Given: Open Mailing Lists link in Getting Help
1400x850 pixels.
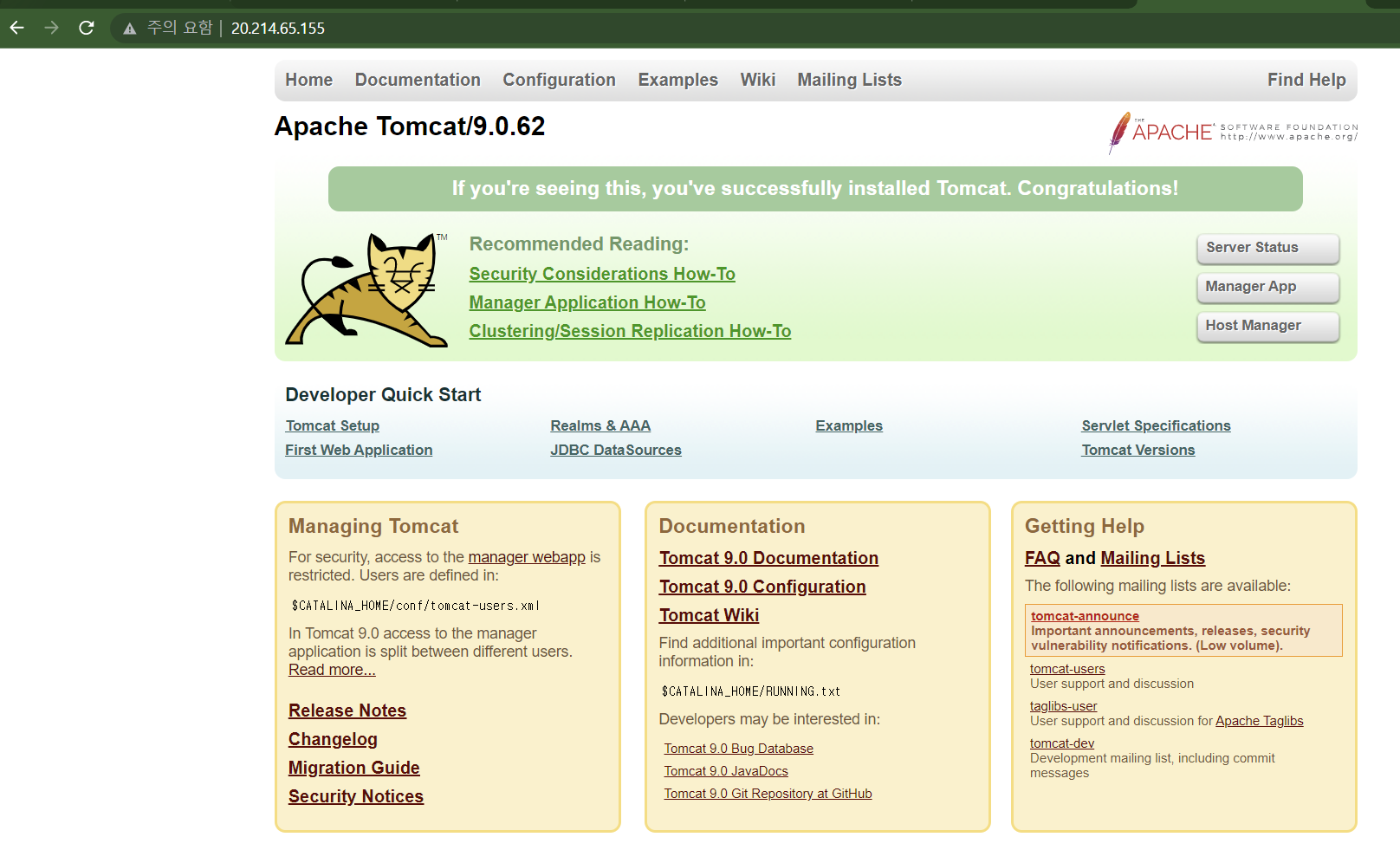Looking at the screenshot, I should tap(1153, 558).
